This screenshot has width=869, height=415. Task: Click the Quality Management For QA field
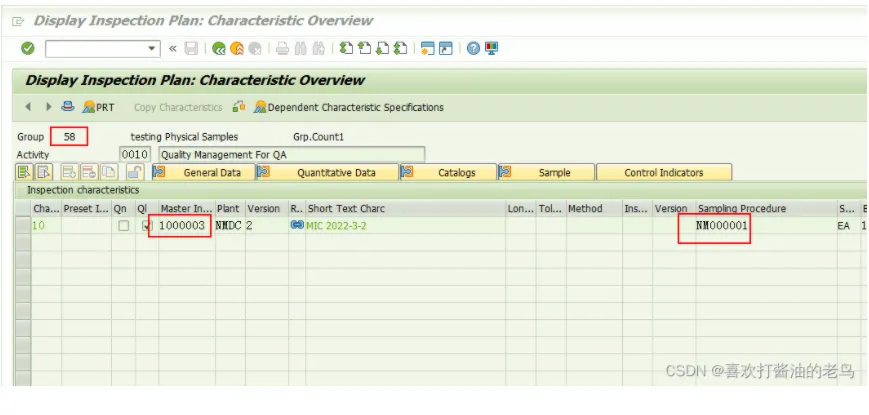pos(292,155)
